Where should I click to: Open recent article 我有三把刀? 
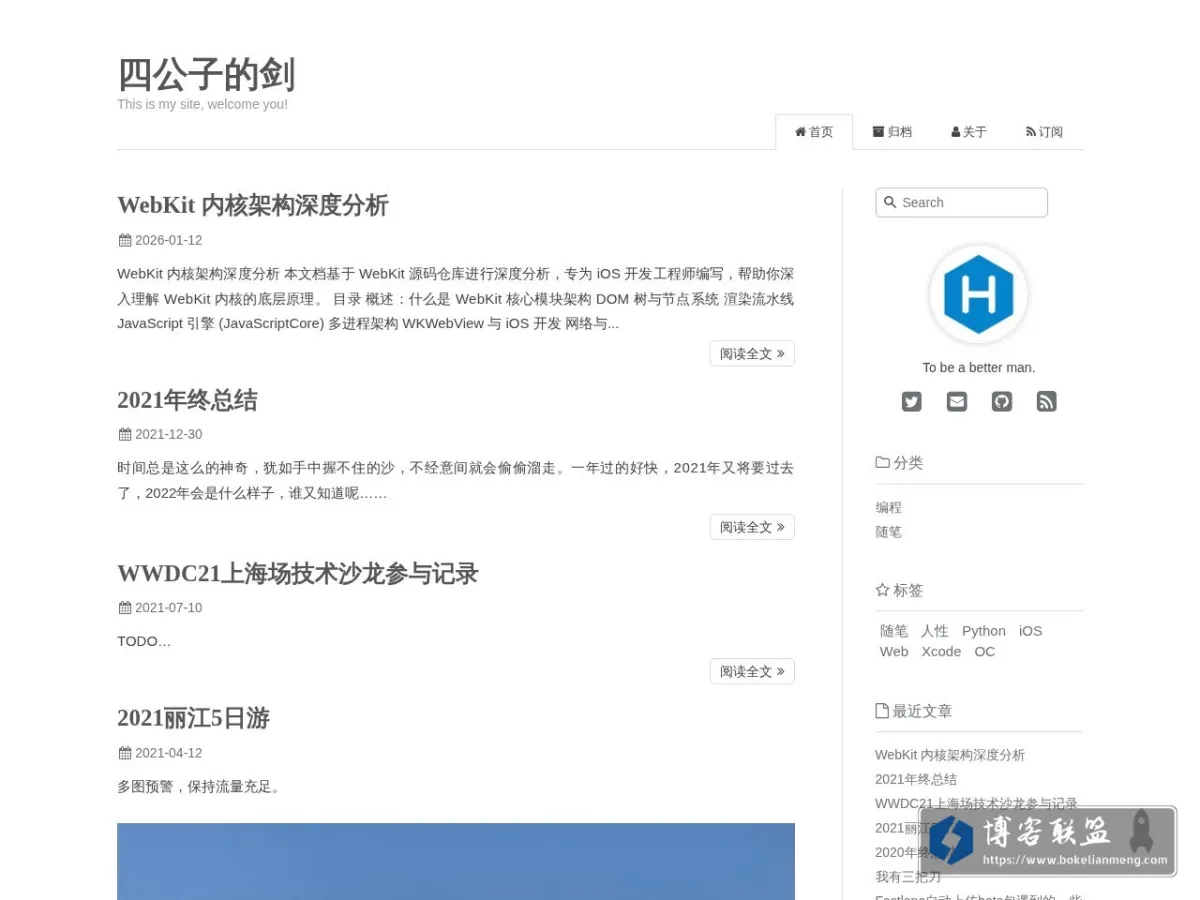[908, 876]
